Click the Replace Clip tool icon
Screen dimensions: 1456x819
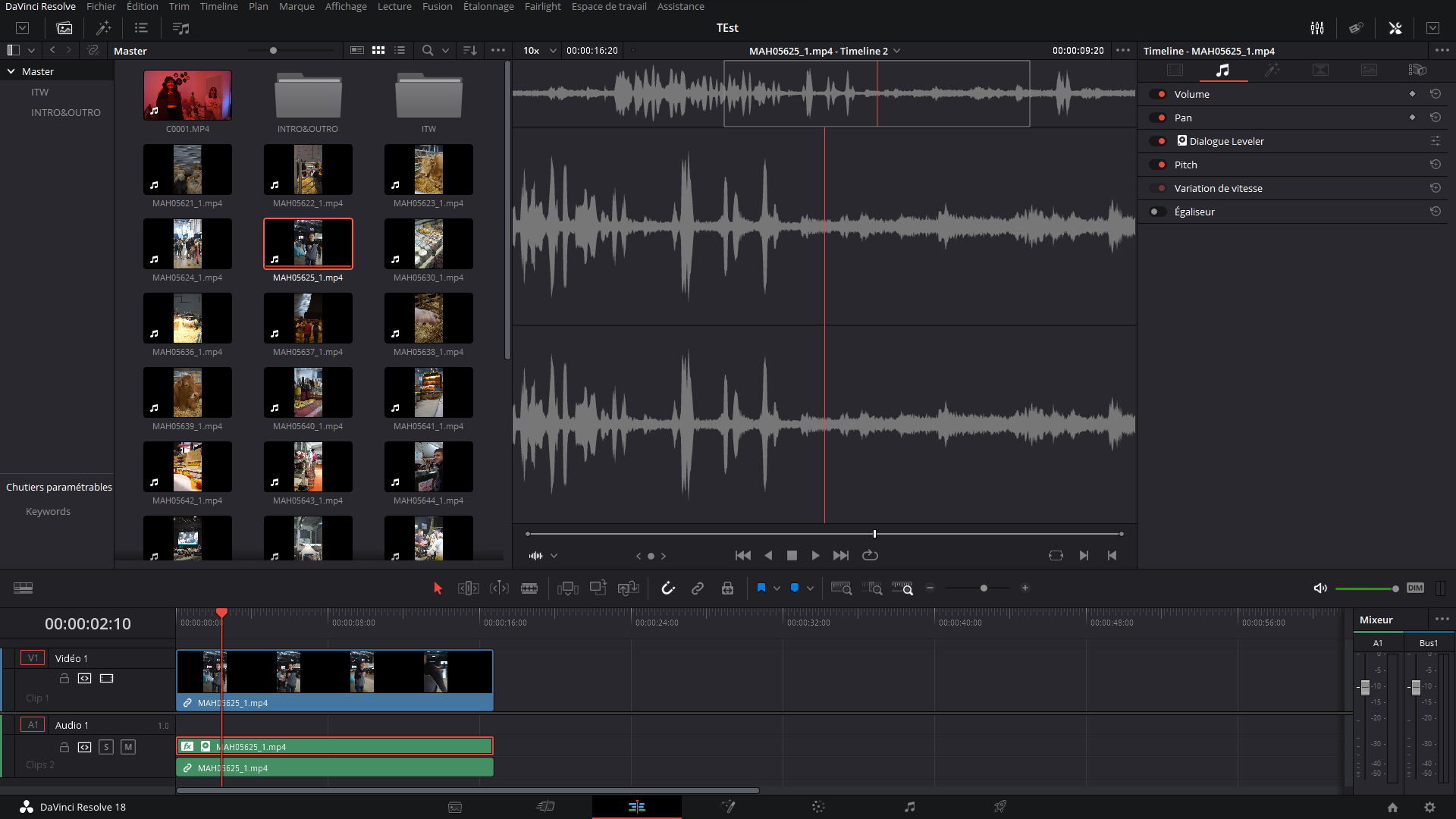point(629,588)
